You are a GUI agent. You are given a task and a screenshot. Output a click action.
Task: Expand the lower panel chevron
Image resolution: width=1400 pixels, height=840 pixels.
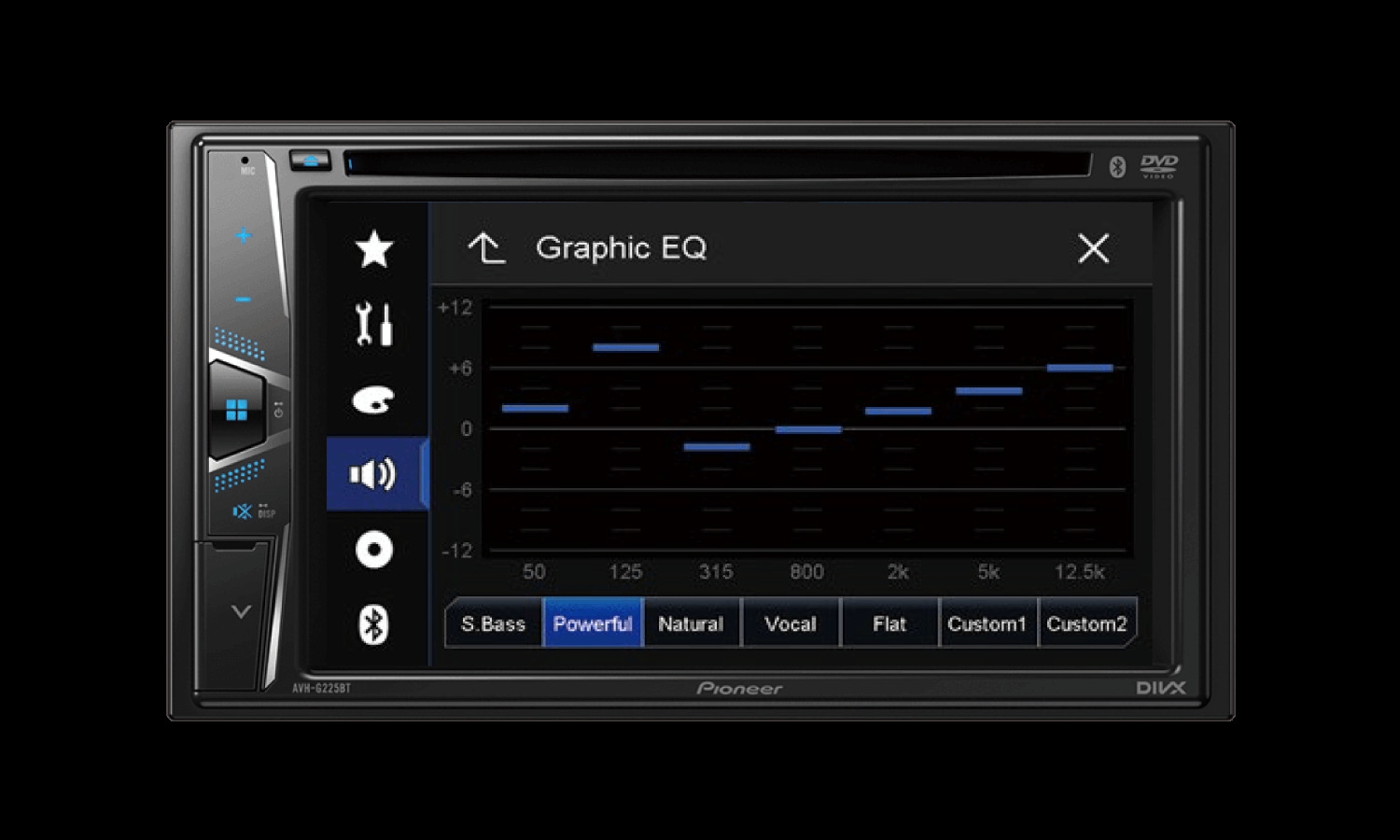pyautogui.click(x=241, y=612)
